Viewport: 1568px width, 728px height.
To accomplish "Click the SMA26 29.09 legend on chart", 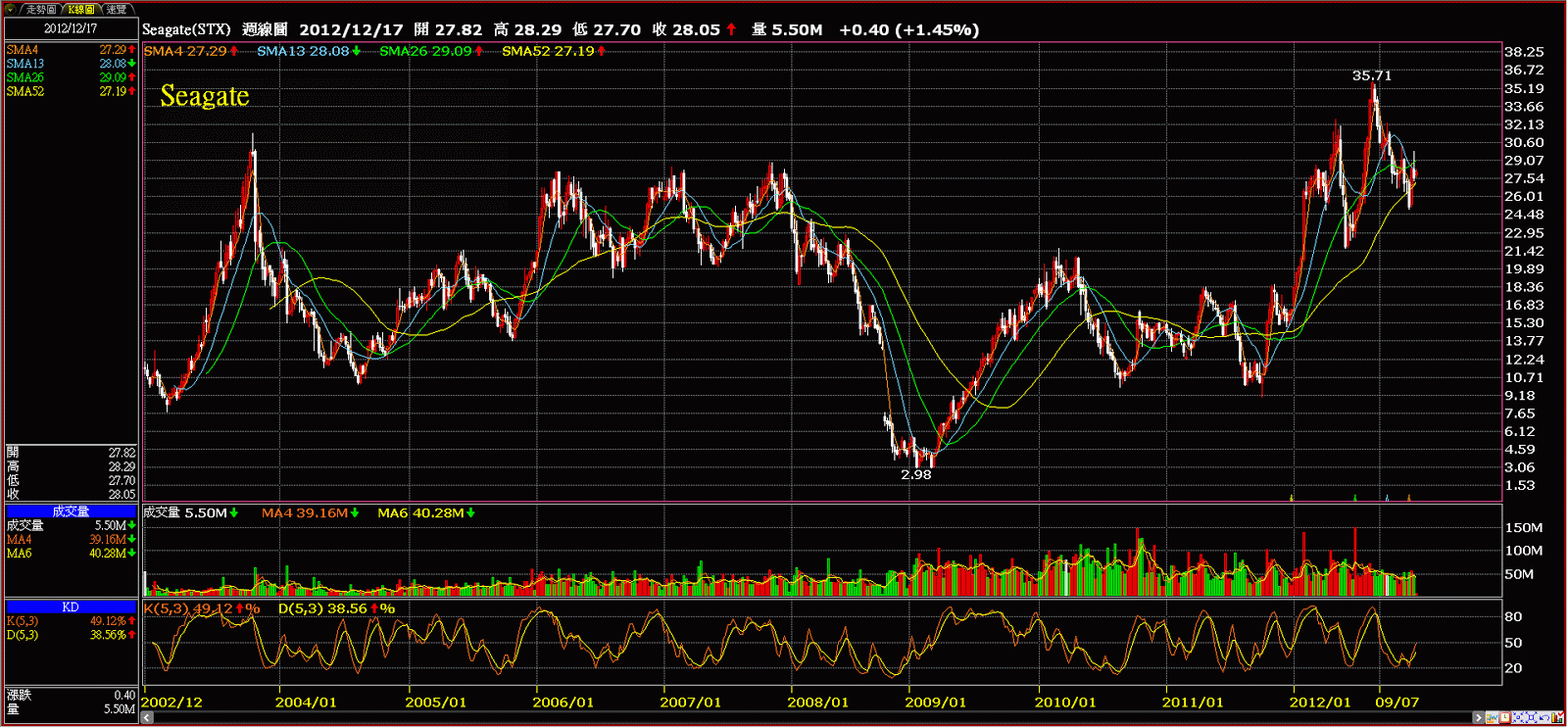I will coord(431,51).
